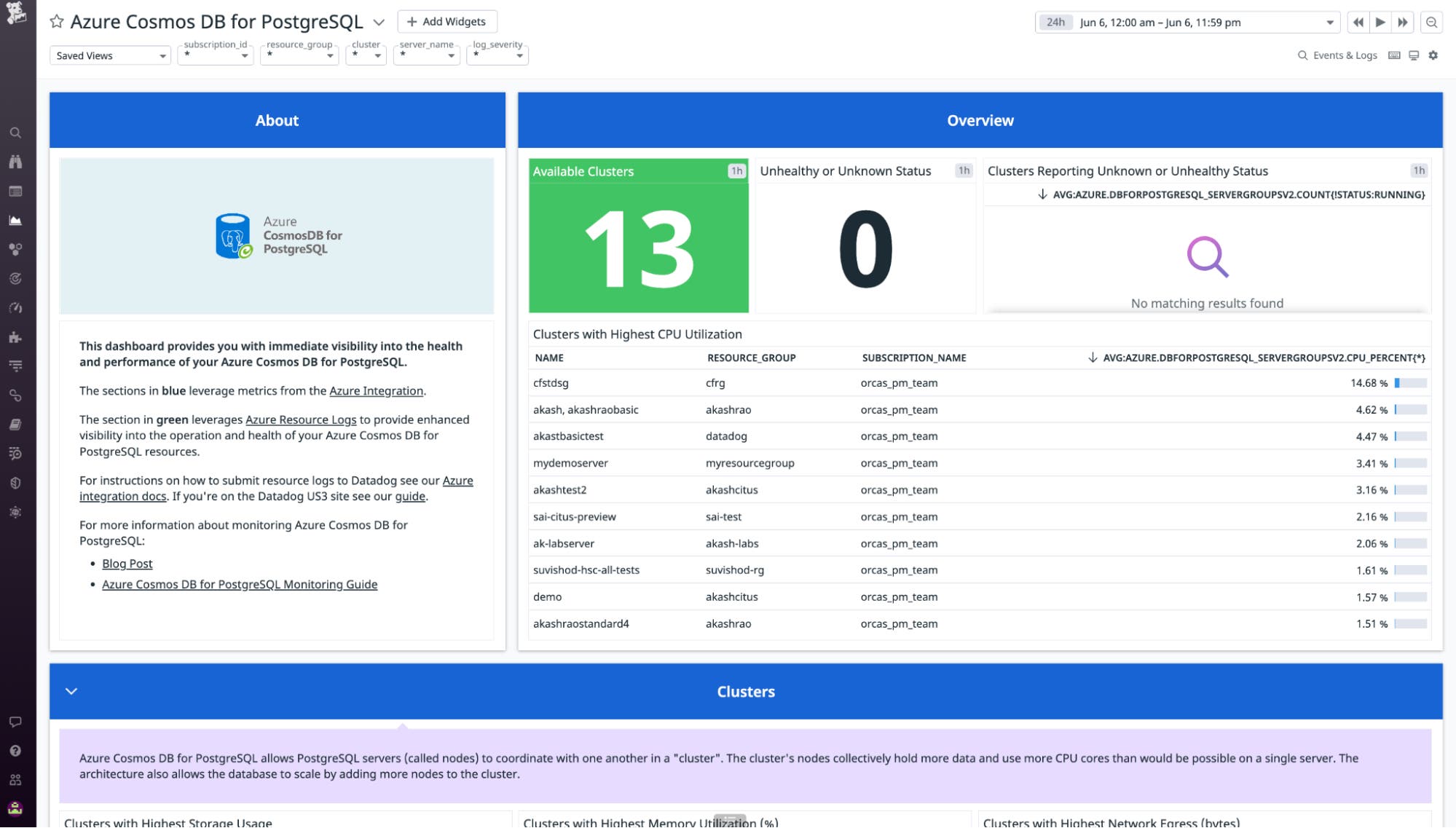1456x828 pixels.
Task: Open Datadog search in the left sidebar
Action: 16,133
